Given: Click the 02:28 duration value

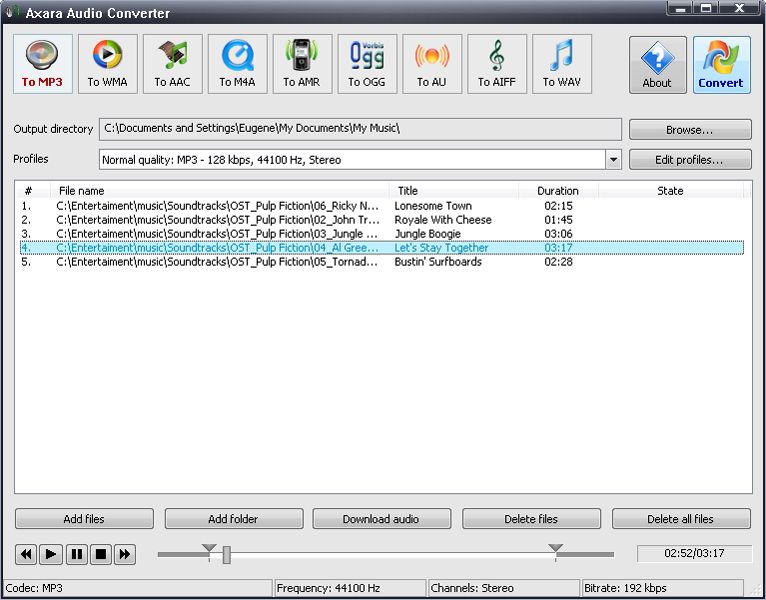Looking at the screenshot, I should point(558,262).
